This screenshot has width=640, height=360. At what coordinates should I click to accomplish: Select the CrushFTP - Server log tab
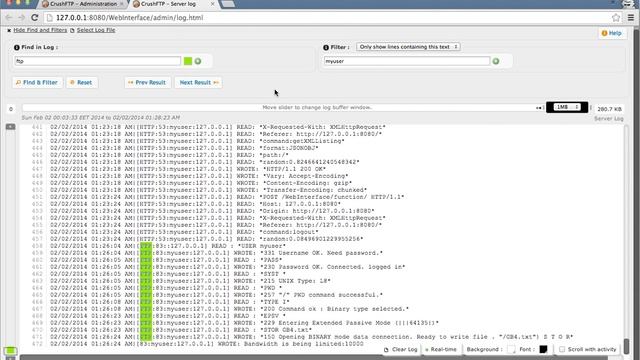click(169, 4)
